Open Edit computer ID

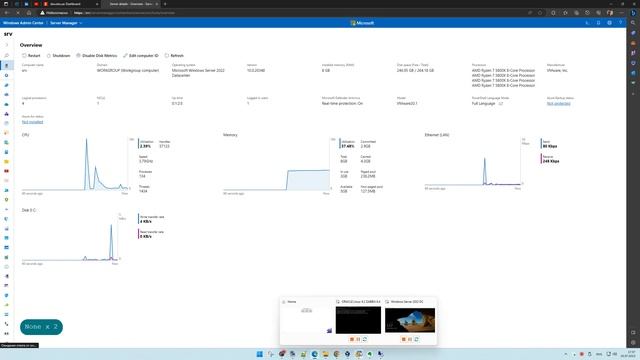coord(141,56)
